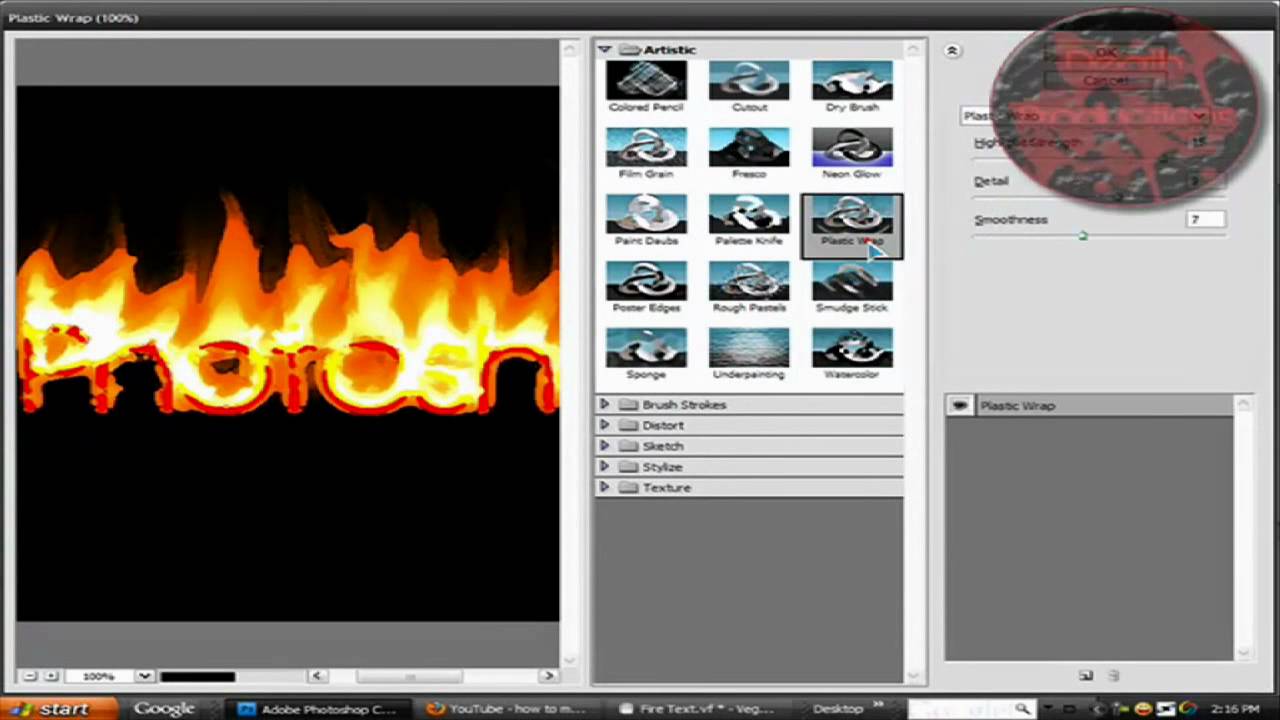Select the Cutout filter thumbnail
This screenshot has width=1280, height=720.
(749, 87)
